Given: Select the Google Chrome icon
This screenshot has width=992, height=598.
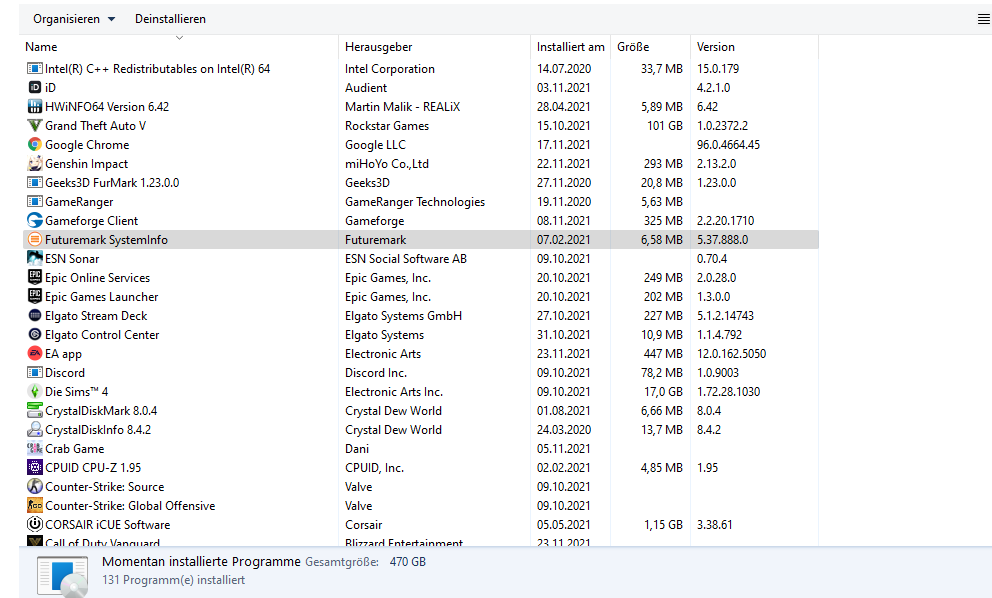Looking at the screenshot, I should (x=35, y=144).
